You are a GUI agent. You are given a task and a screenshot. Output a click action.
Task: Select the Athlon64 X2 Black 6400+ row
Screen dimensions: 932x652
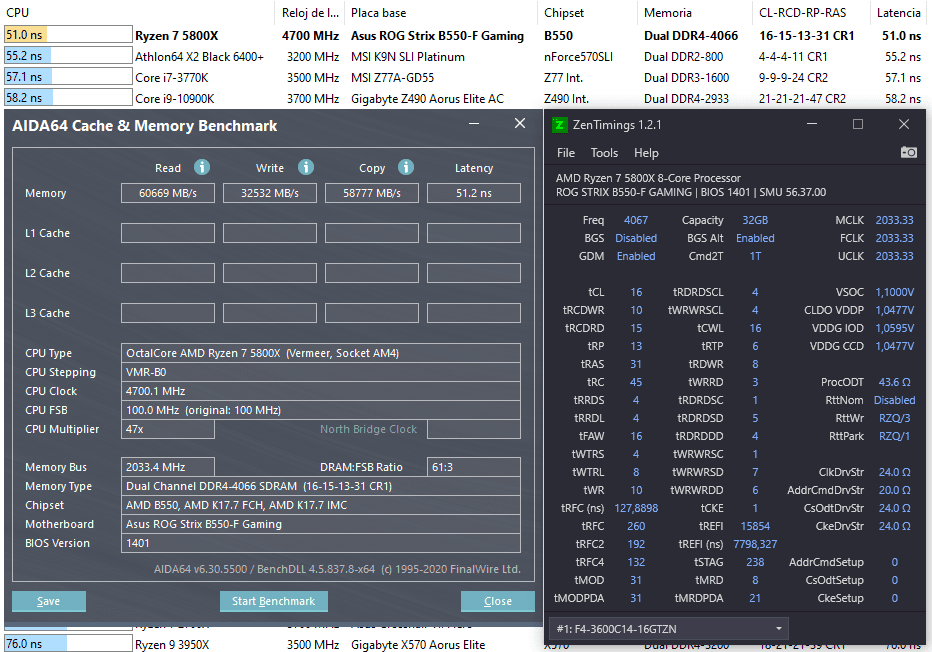click(x=464, y=56)
